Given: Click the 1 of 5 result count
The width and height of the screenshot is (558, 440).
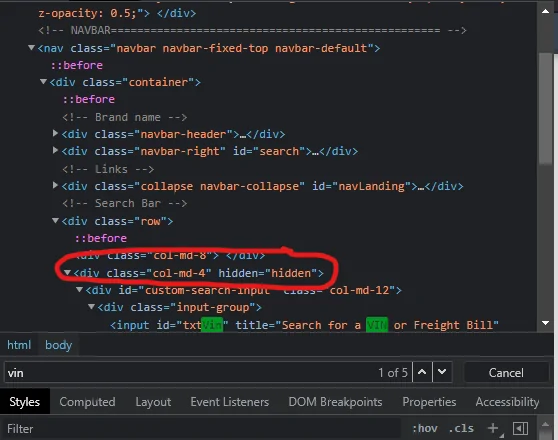Looking at the screenshot, I should pyautogui.click(x=393, y=373).
